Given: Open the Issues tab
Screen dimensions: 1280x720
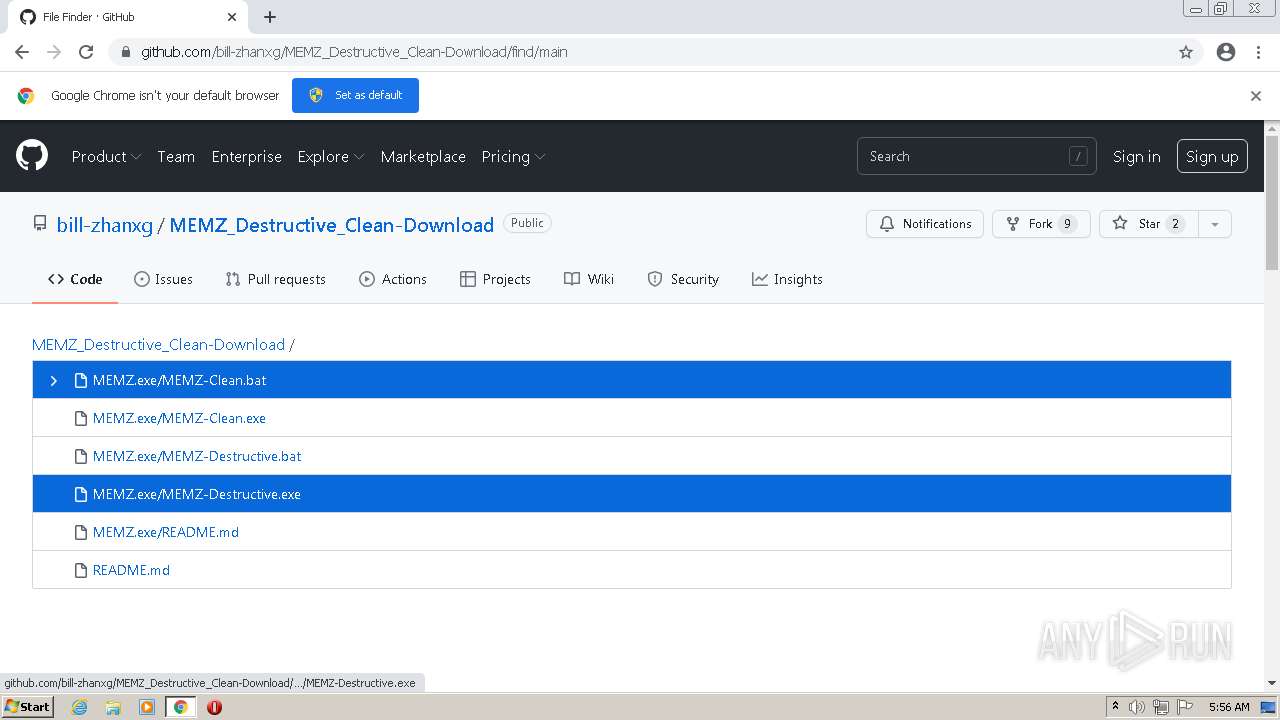Looking at the screenshot, I should coord(163,279).
